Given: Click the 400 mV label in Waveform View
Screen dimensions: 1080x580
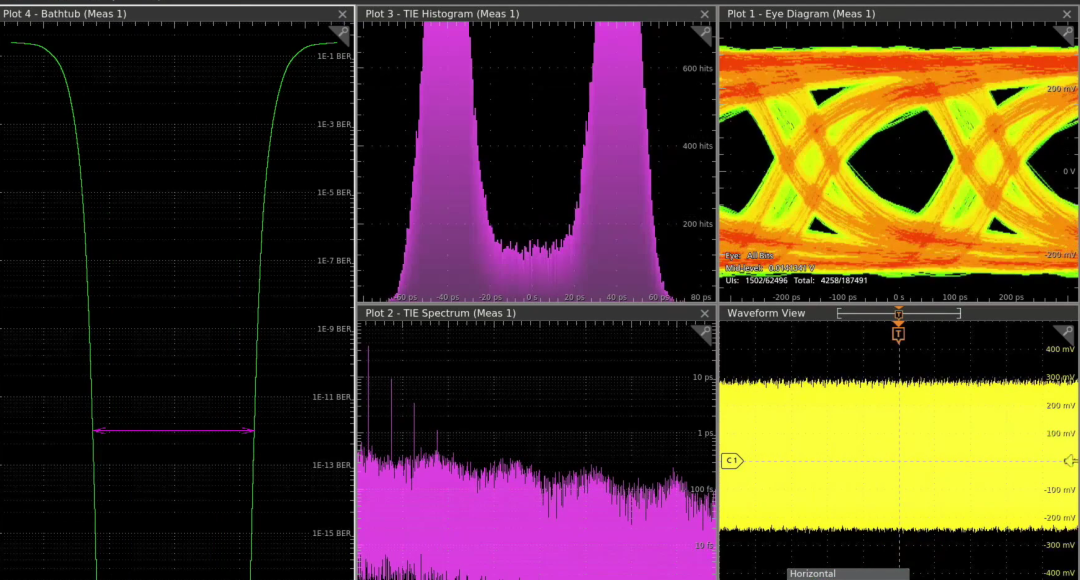Looking at the screenshot, I should tap(1060, 350).
